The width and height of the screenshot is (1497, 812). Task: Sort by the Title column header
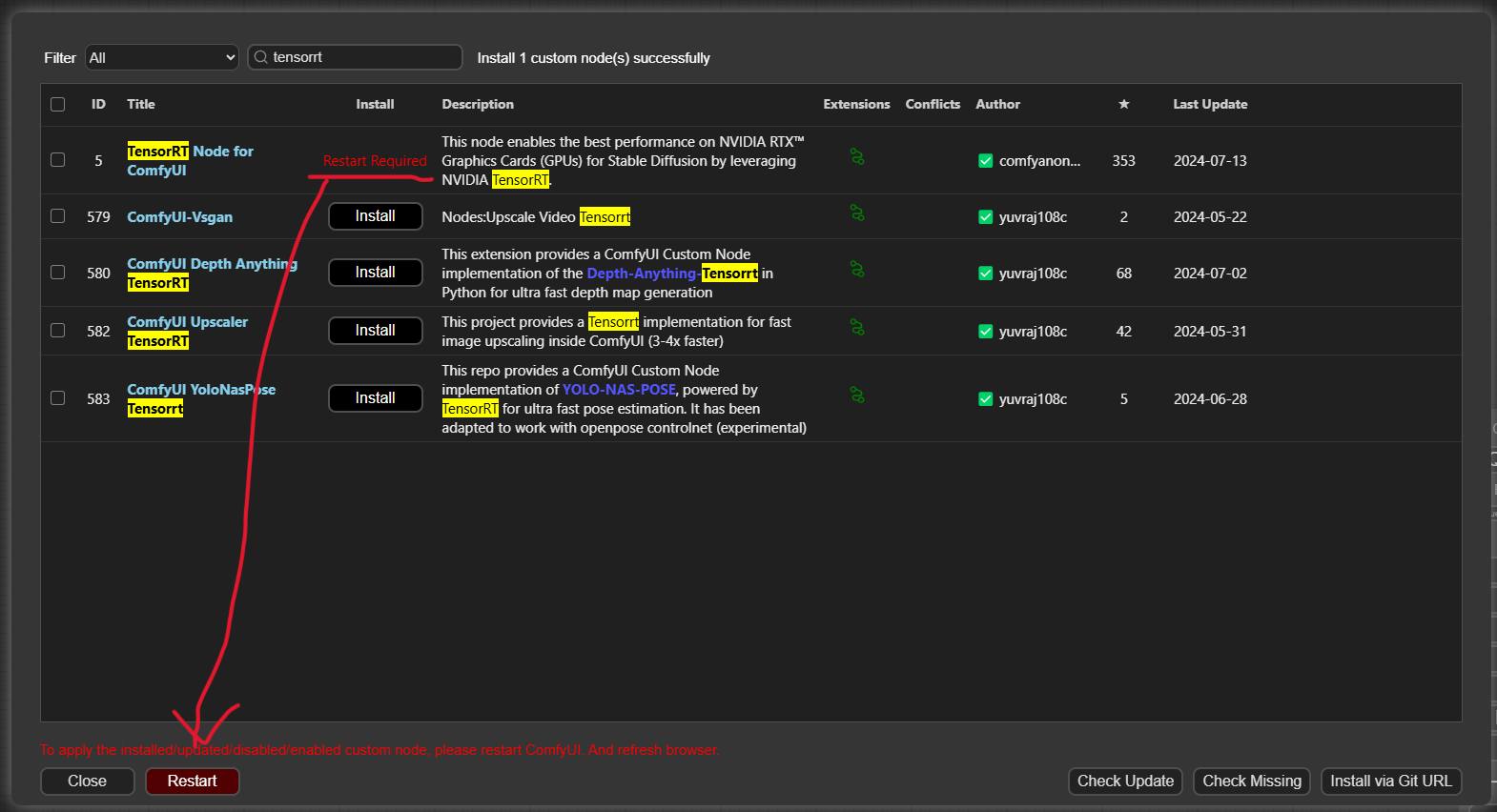141,104
